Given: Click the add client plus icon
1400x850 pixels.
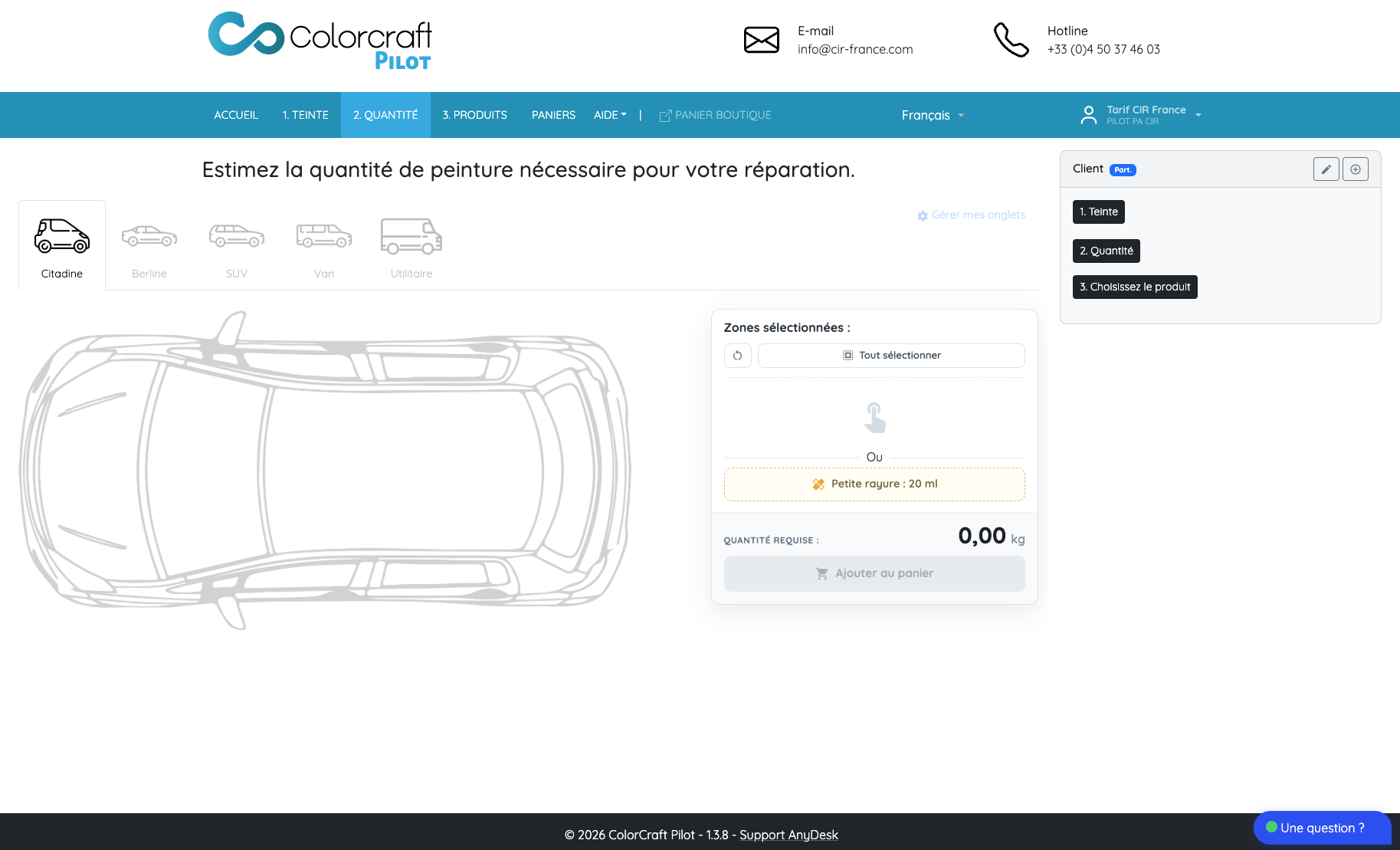Looking at the screenshot, I should 1356,169.
